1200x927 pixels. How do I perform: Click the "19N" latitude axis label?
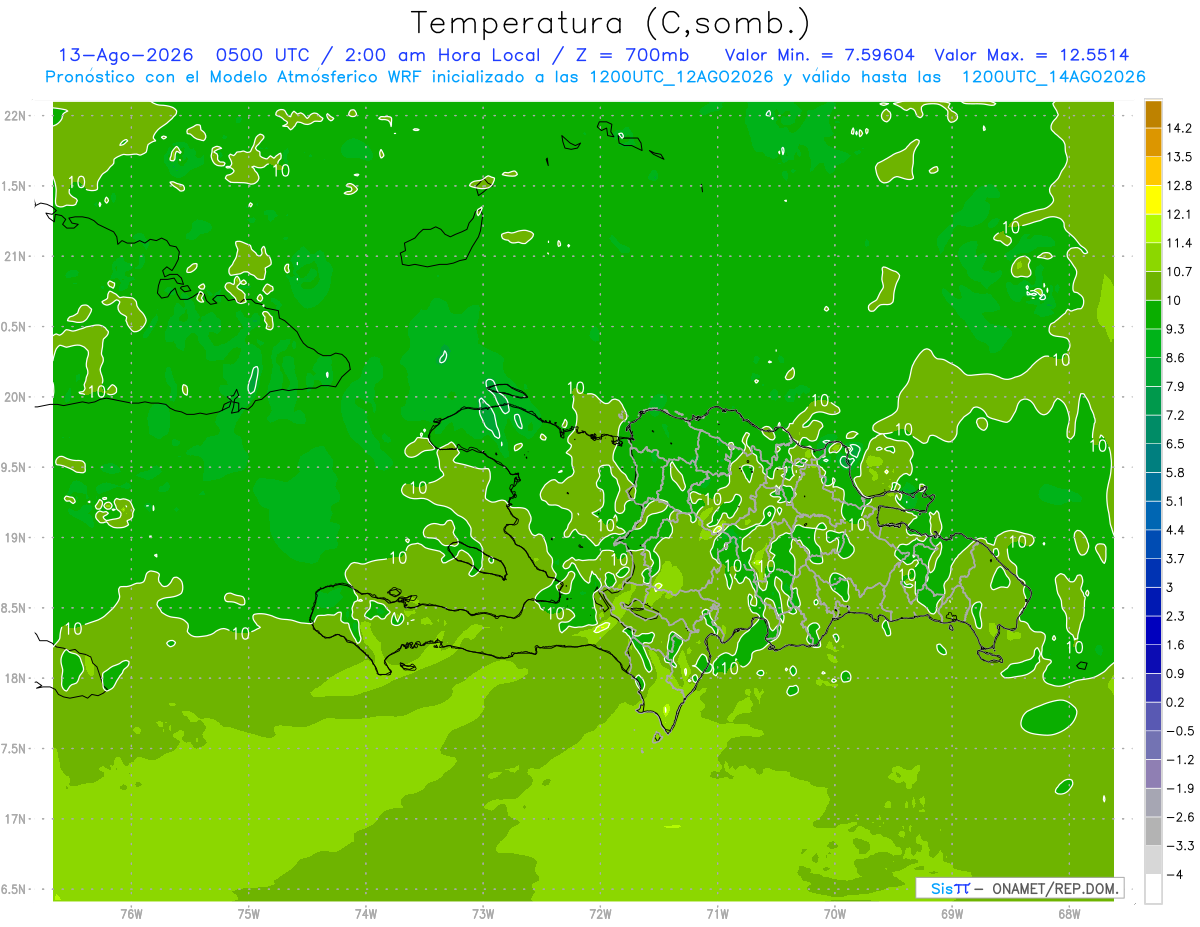pyautogui.click(x=15, y=537)
